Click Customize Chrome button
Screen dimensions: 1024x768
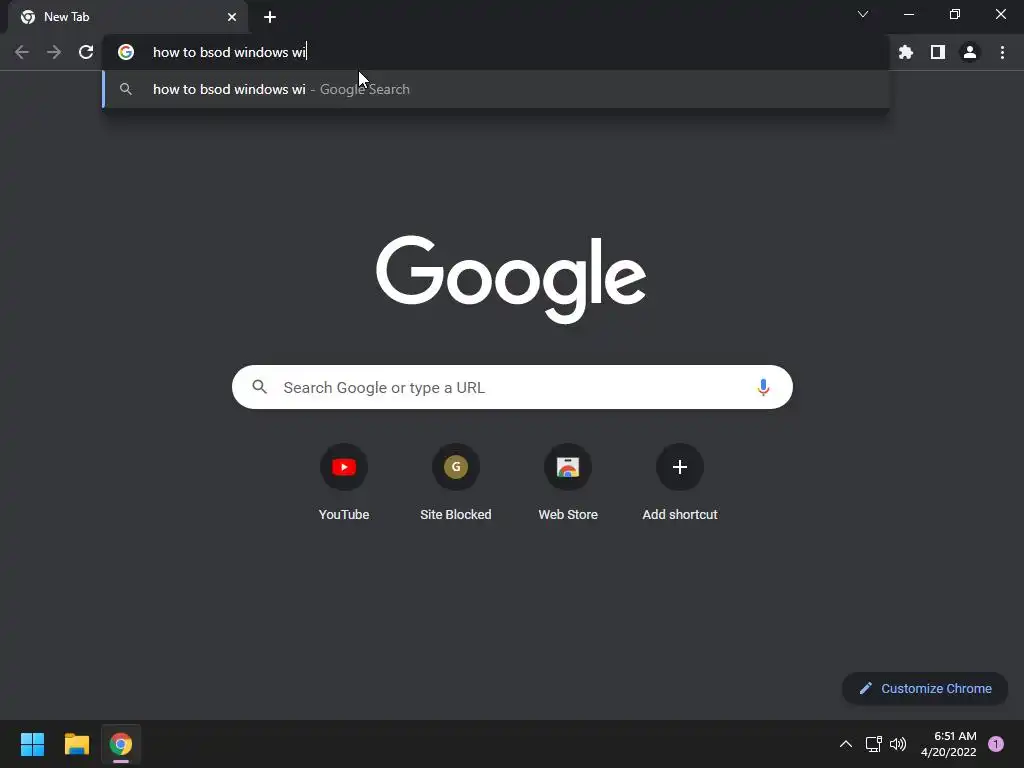pos(925,688)
